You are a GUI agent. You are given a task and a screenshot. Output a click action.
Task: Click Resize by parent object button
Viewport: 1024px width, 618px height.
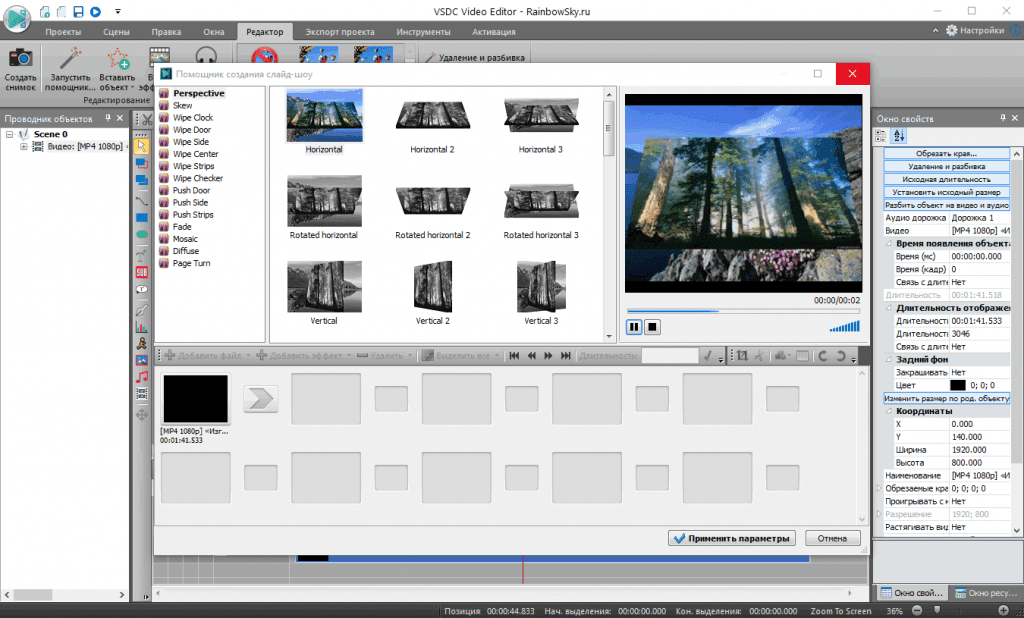pyautogui.click(x=946, y=398)
